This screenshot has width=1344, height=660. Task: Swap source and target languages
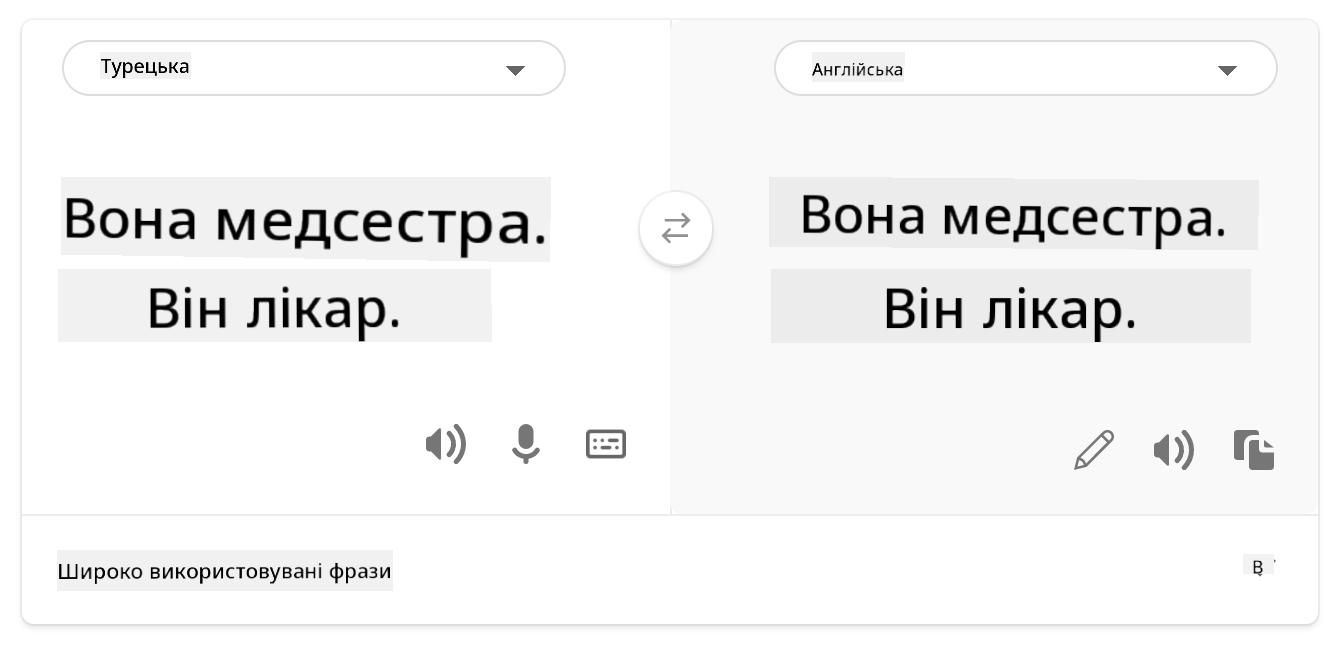click(676, 229)
